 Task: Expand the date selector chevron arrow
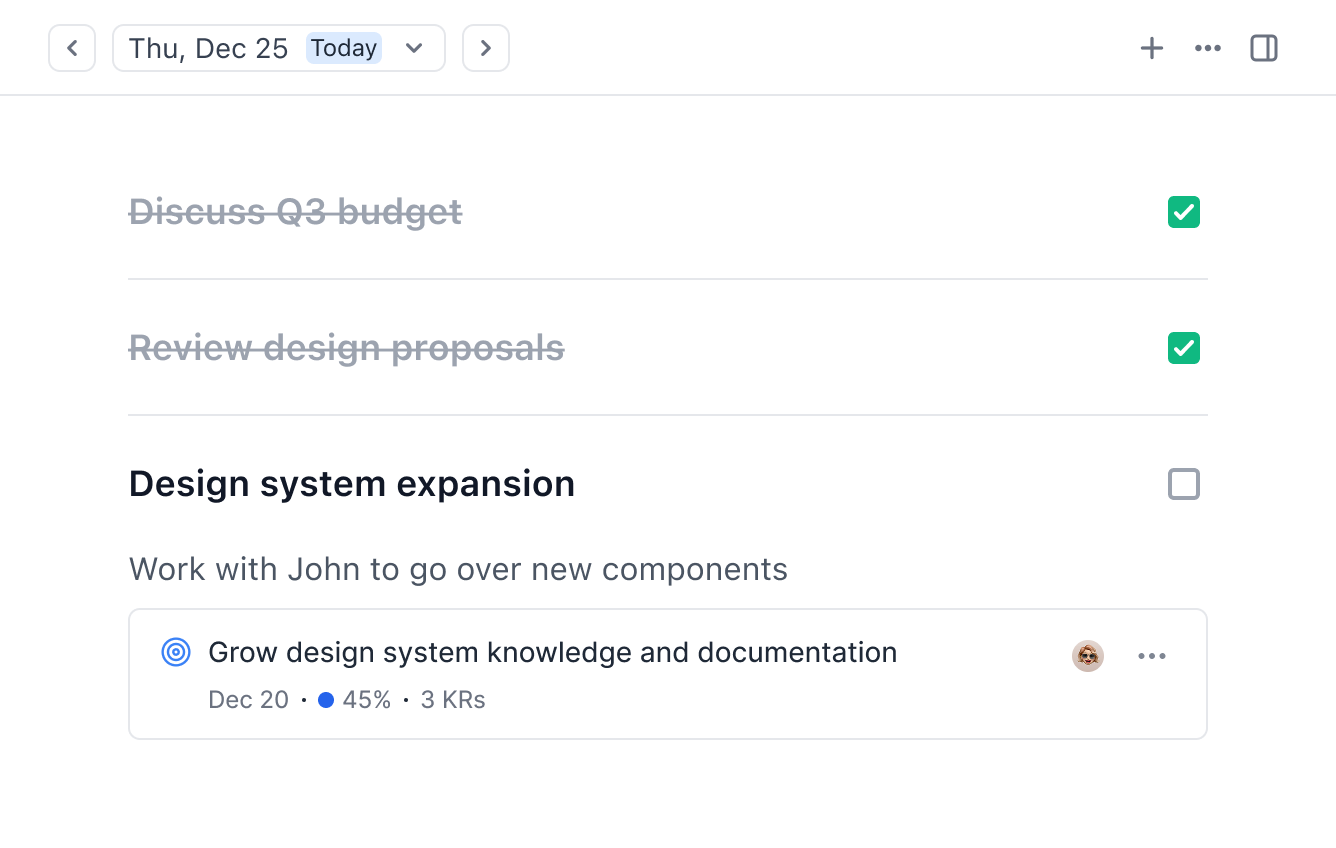(414, 48)
